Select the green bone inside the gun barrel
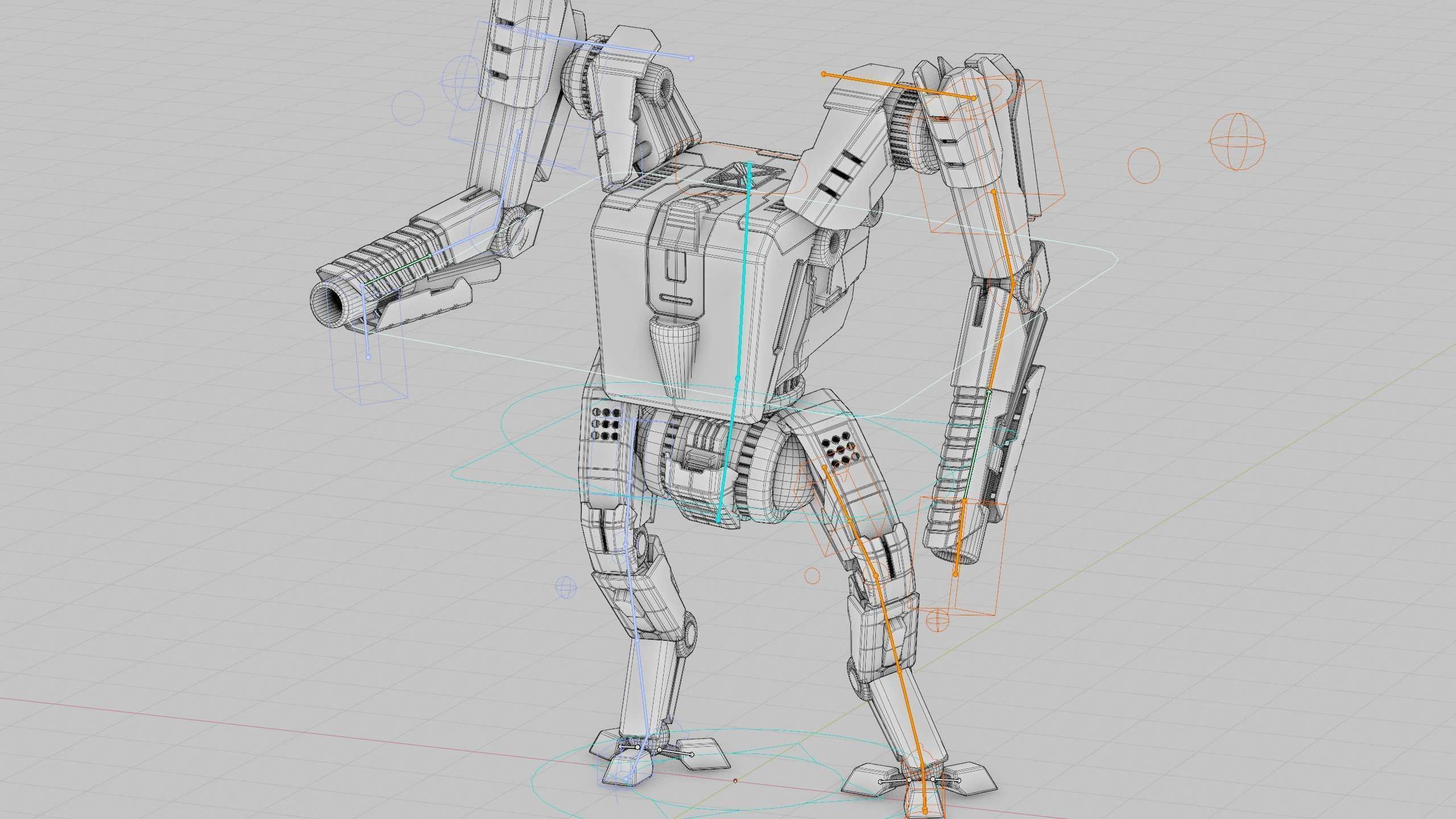Viewport: 1456px width, 819px height. coord(397,270)
